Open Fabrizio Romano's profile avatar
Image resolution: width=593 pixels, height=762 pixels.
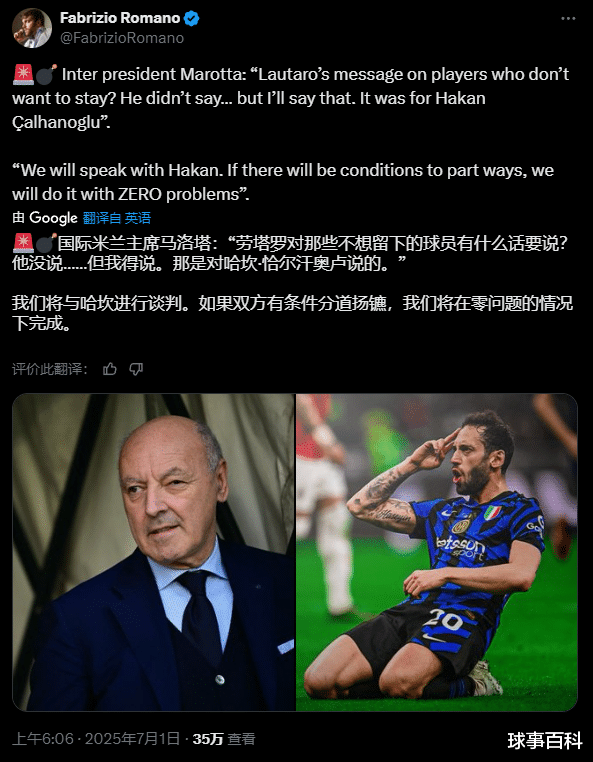[32, 28]
